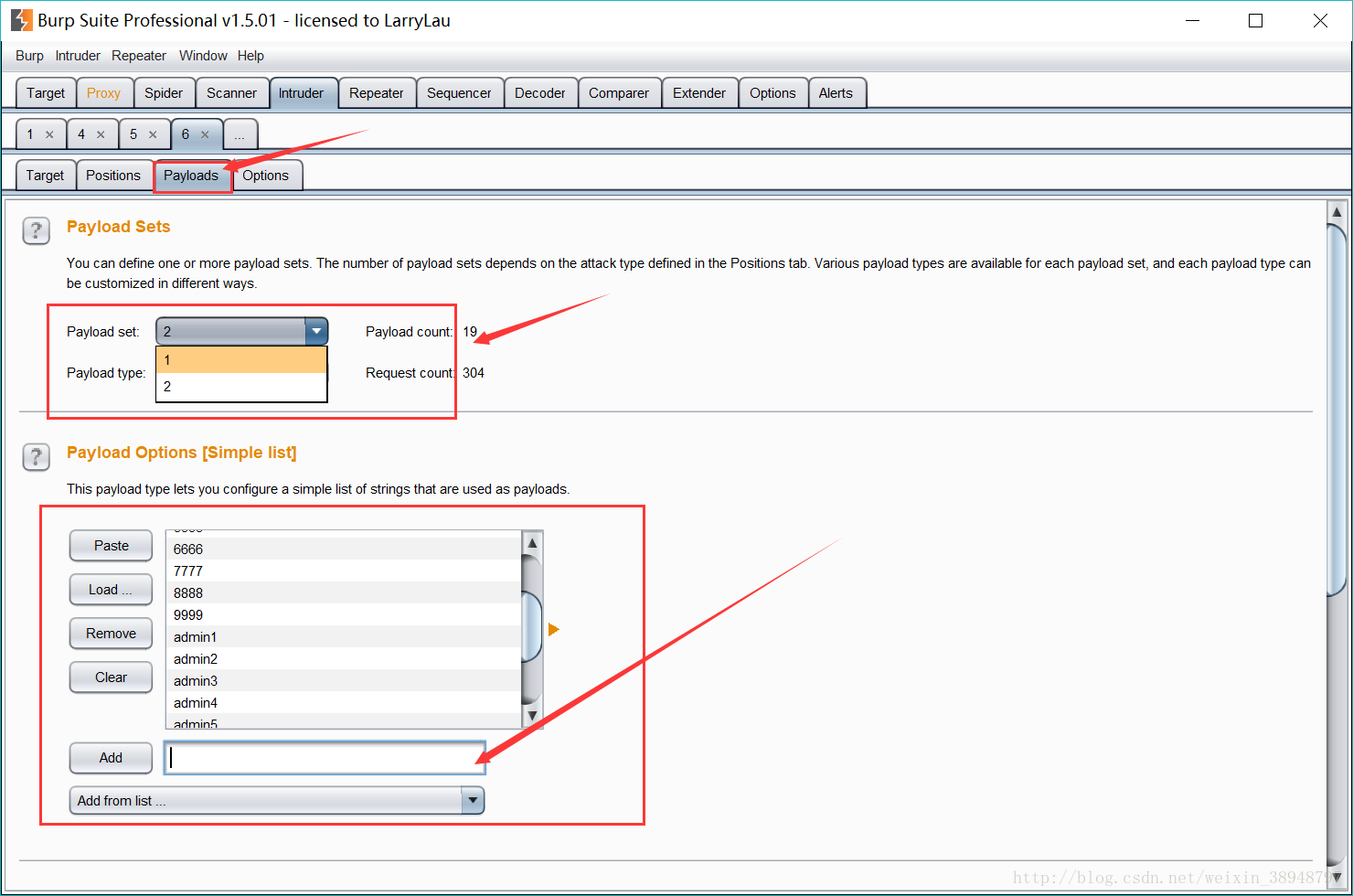Select the Intruder tool tab
Viewport: 1353px width, 896px height.
coord(302,93)
